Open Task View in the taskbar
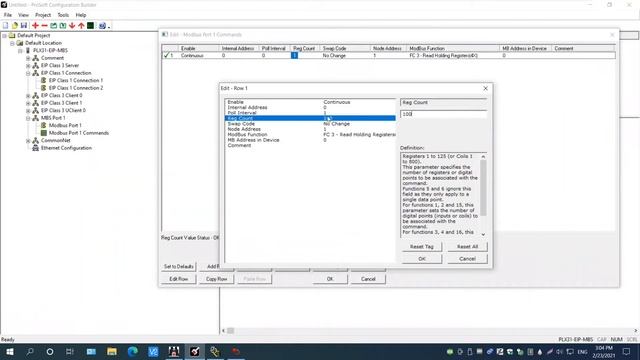The height and width of the screenshot is (360, 640). [x=70, y=351]
